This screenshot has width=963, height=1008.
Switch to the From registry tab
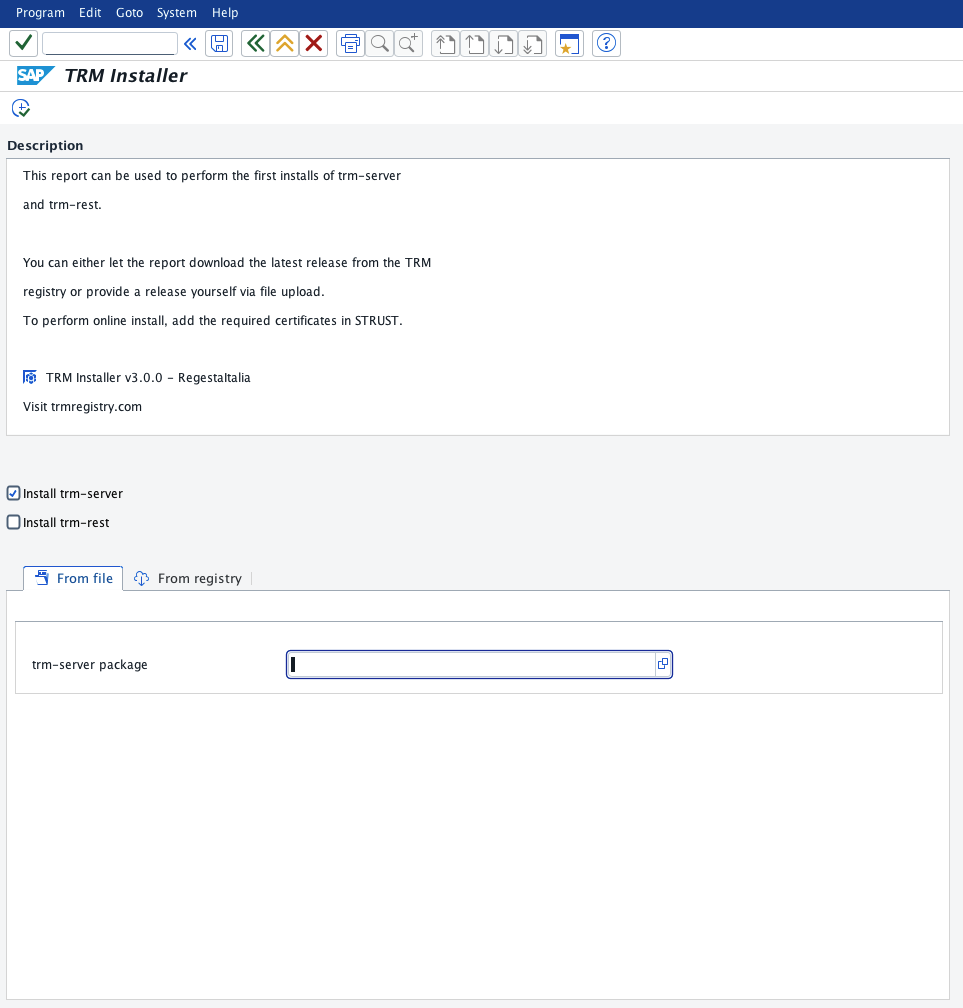coord(188,578)
